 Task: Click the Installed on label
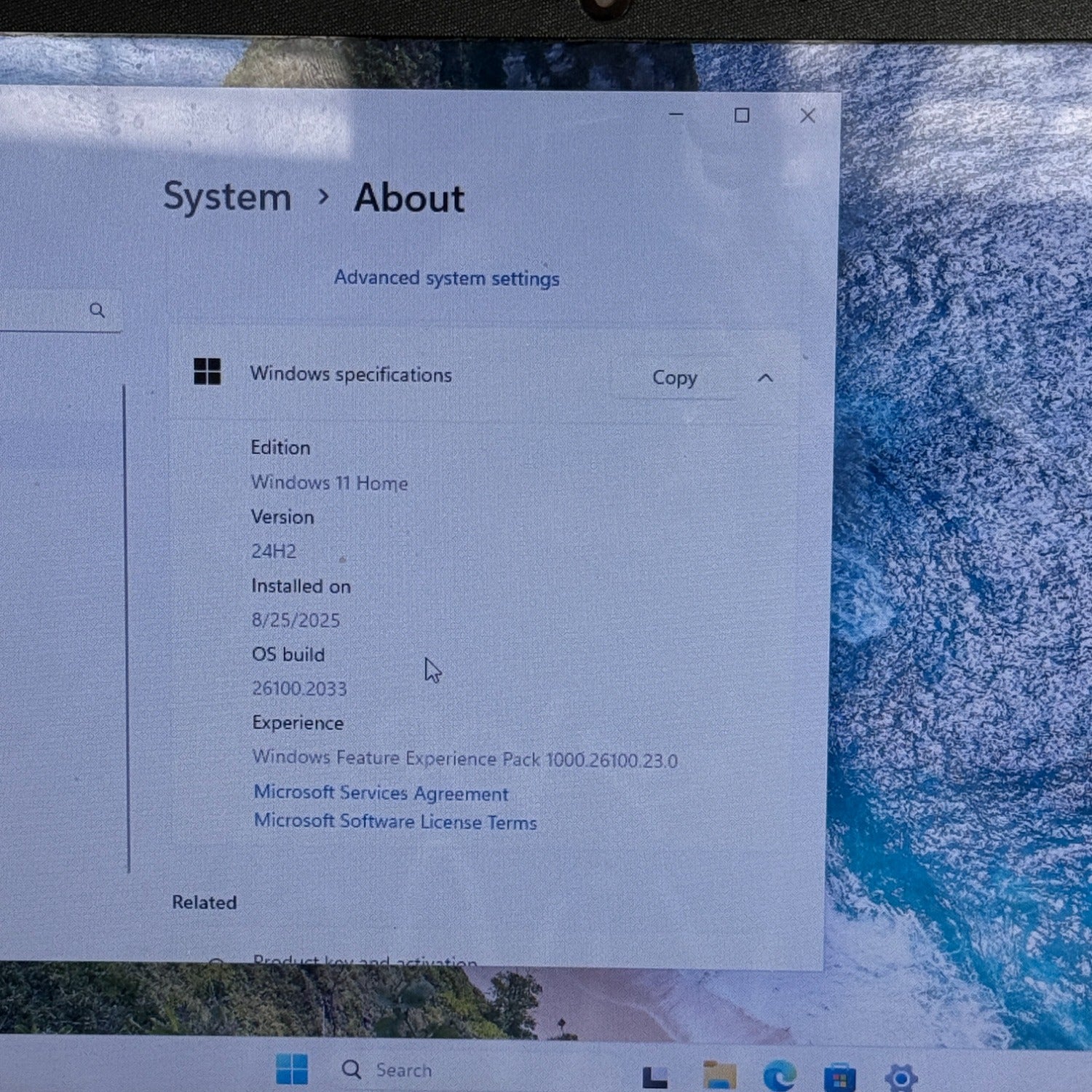coord(301,586)
